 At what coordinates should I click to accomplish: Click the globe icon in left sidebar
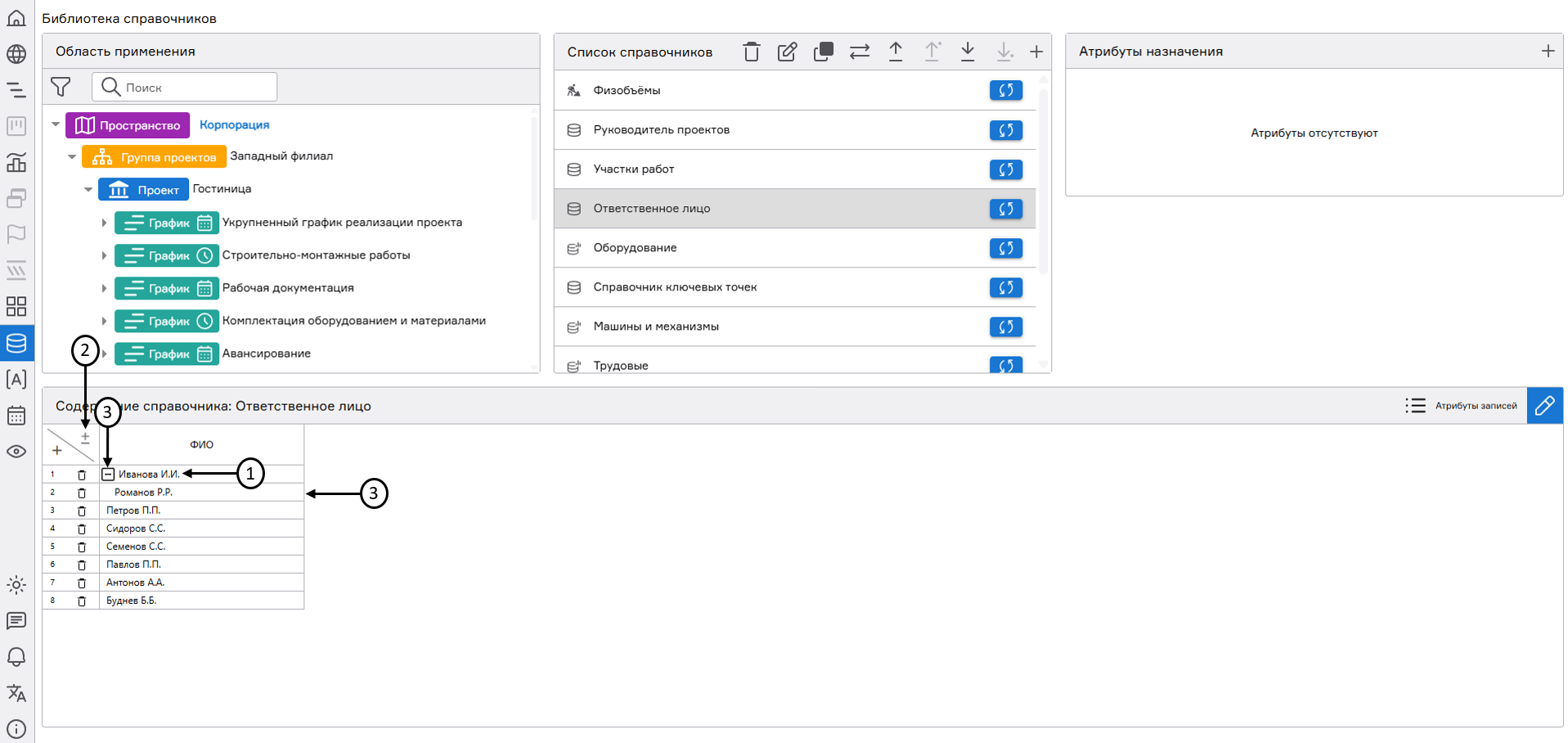click(16, 54)
